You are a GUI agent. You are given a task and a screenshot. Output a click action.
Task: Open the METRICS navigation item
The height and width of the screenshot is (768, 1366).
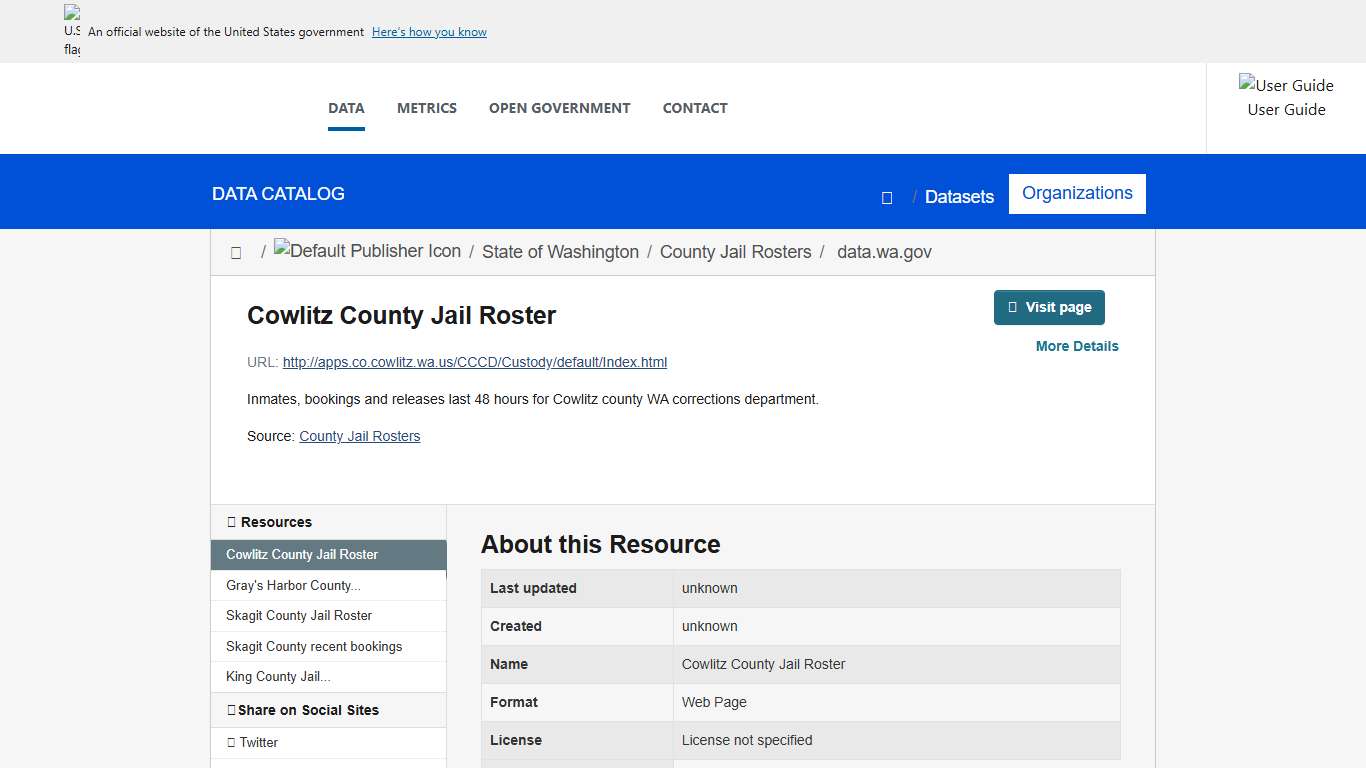click(x=427, y=108)
